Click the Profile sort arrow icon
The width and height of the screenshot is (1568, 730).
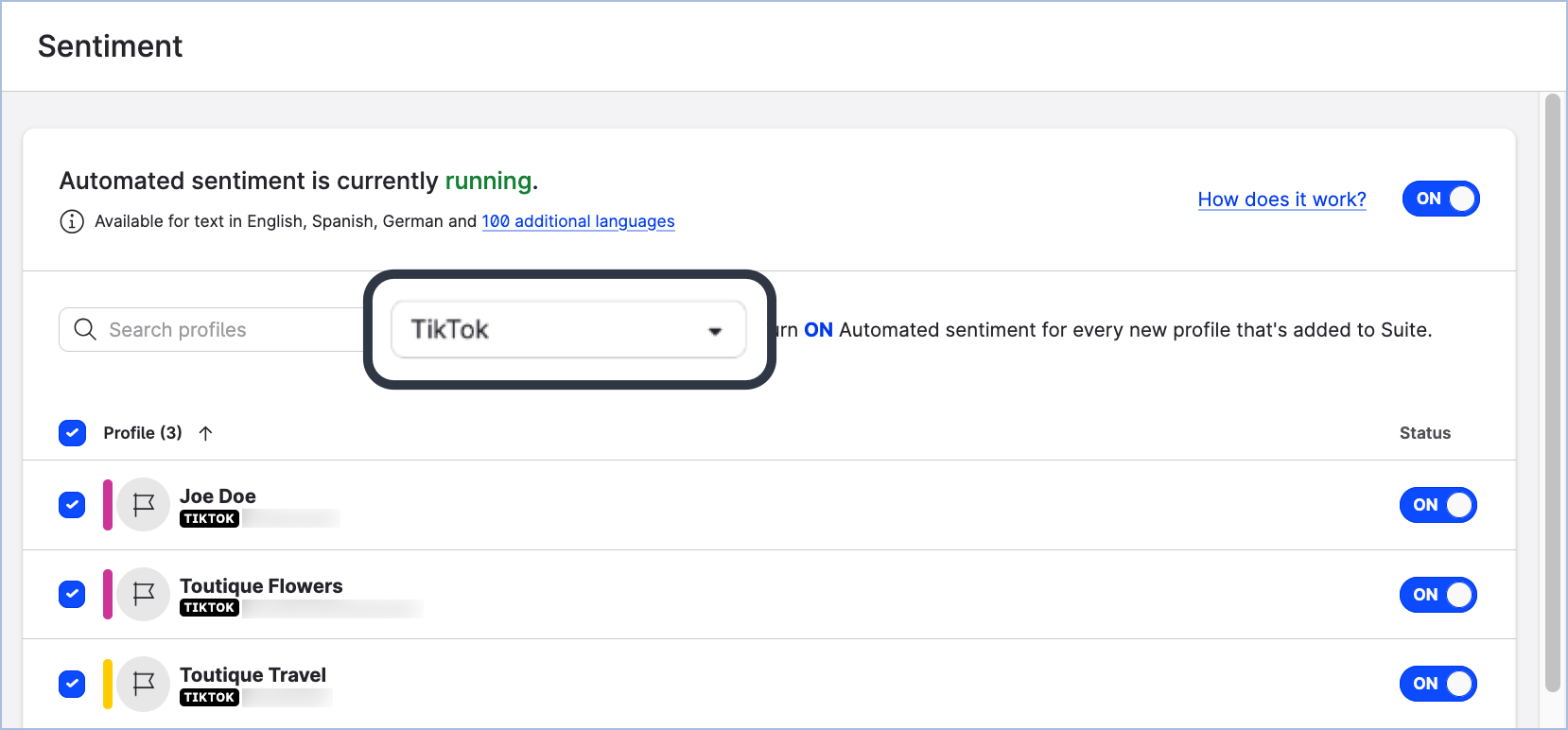205,433
